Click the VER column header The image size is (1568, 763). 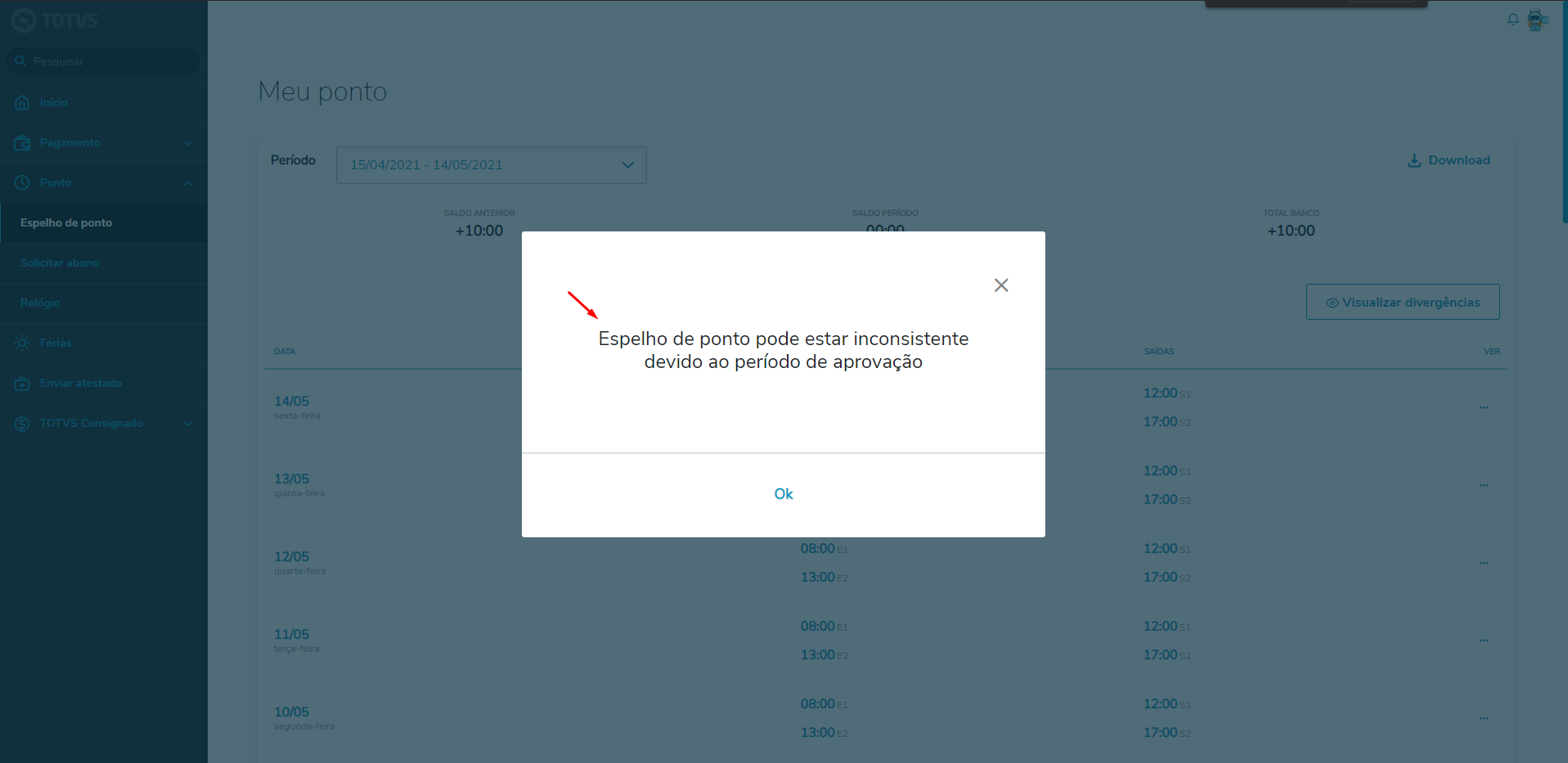1492,352
